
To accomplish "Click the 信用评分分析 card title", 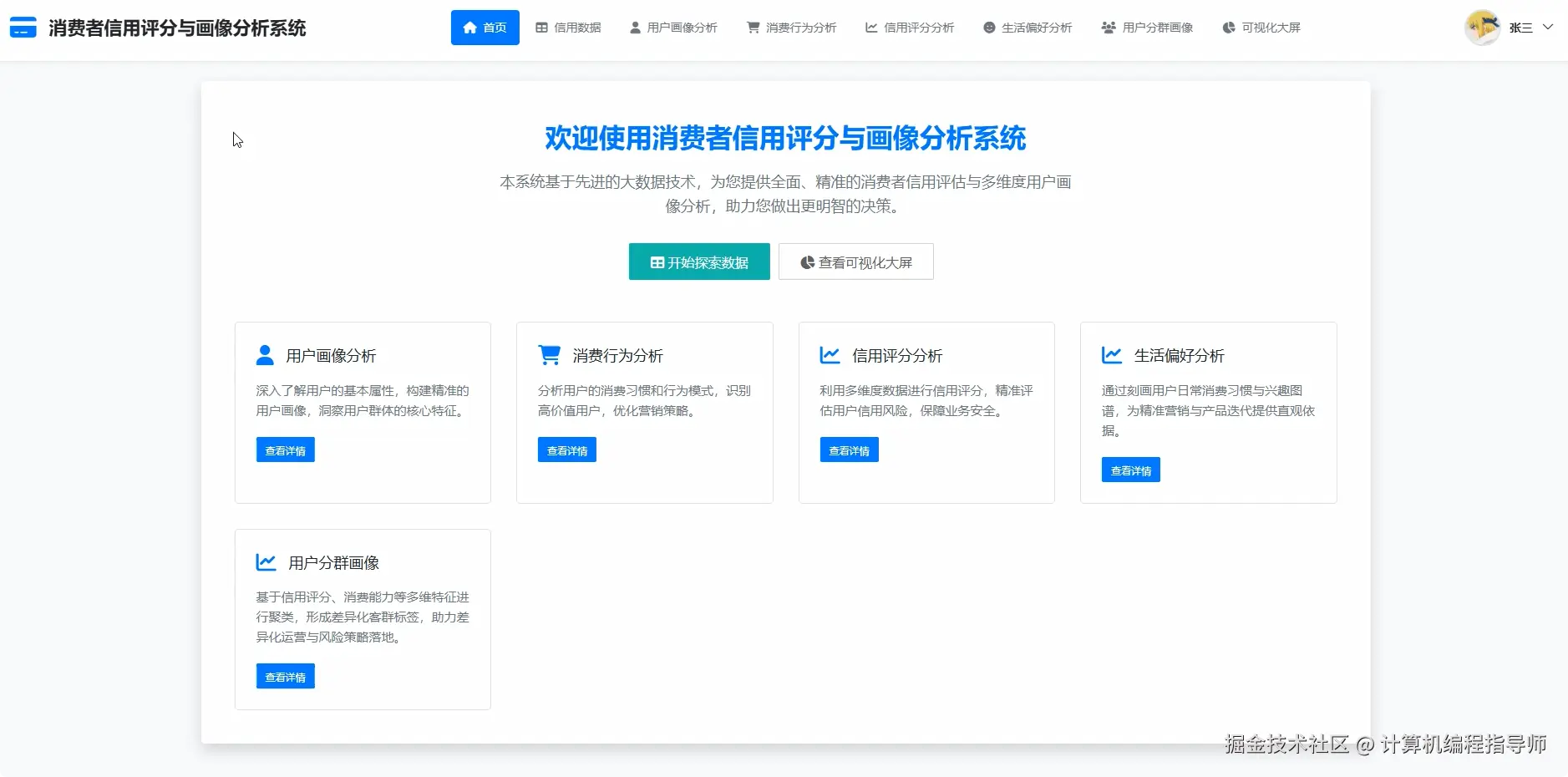I will pyautogui.click(x=897, y=355).
